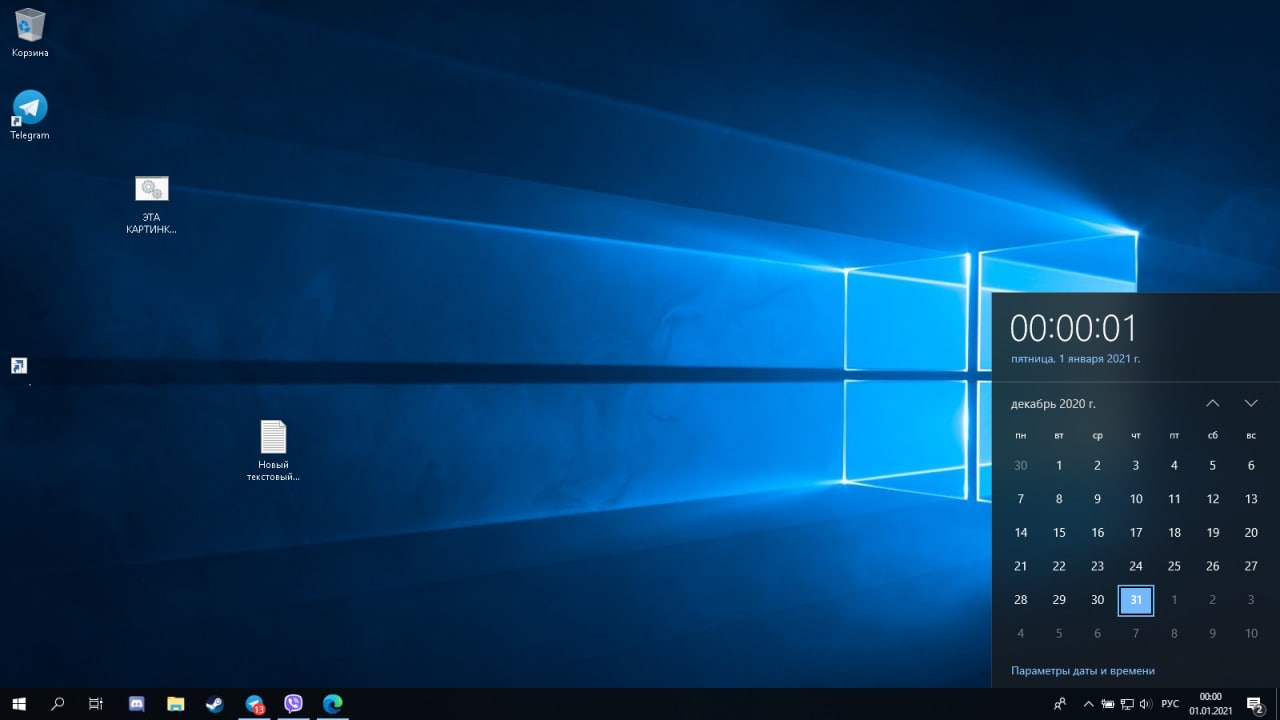The width and height of the screenshot is (1280, 720).
Task: Select the unnamed shortcut icon on desktop
Action: click(x=19, y=367)
